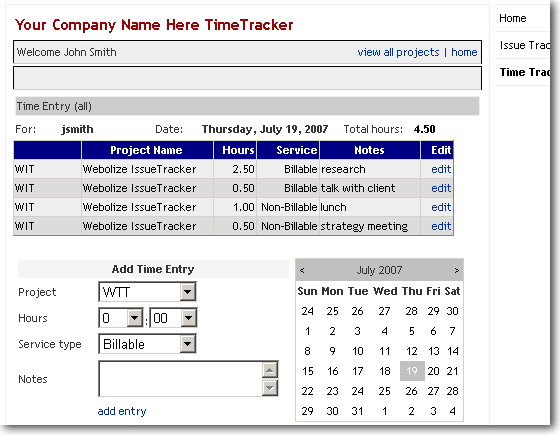Screen dimensions: 560x435
Task: Click the home link in welcome bar
Action: click(464, 52)
